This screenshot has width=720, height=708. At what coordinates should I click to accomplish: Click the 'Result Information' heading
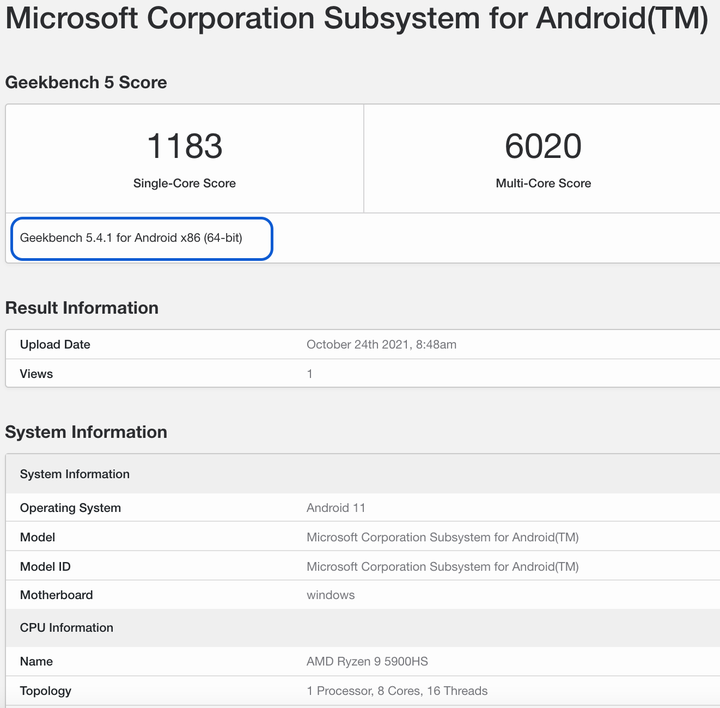82,308
